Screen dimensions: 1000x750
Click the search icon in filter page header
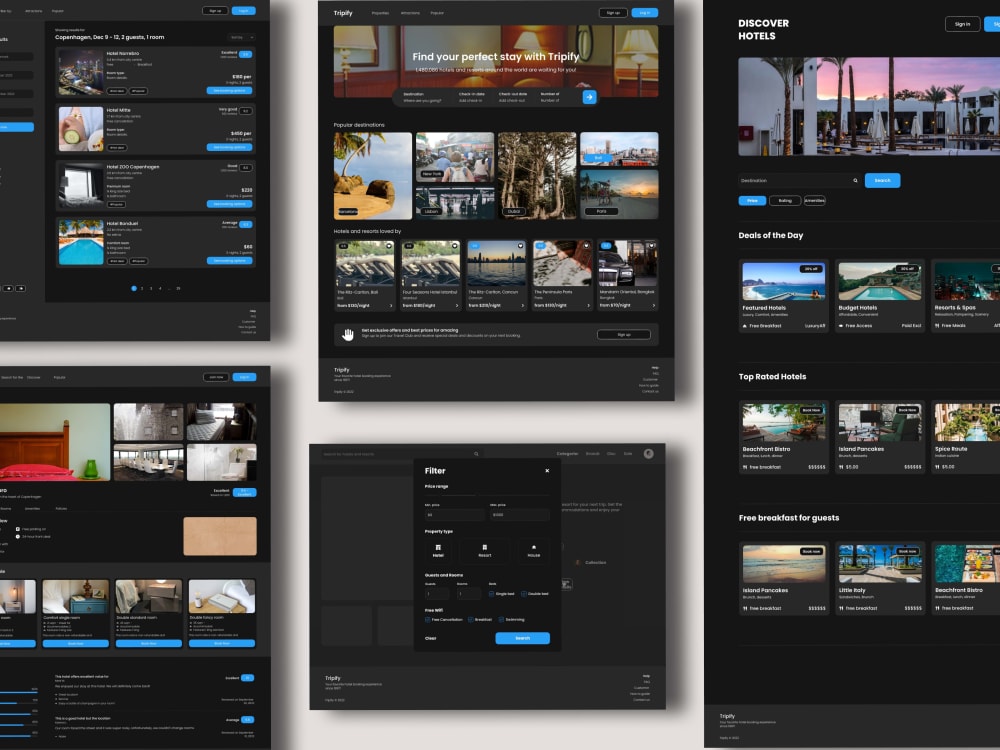(476, 454)
